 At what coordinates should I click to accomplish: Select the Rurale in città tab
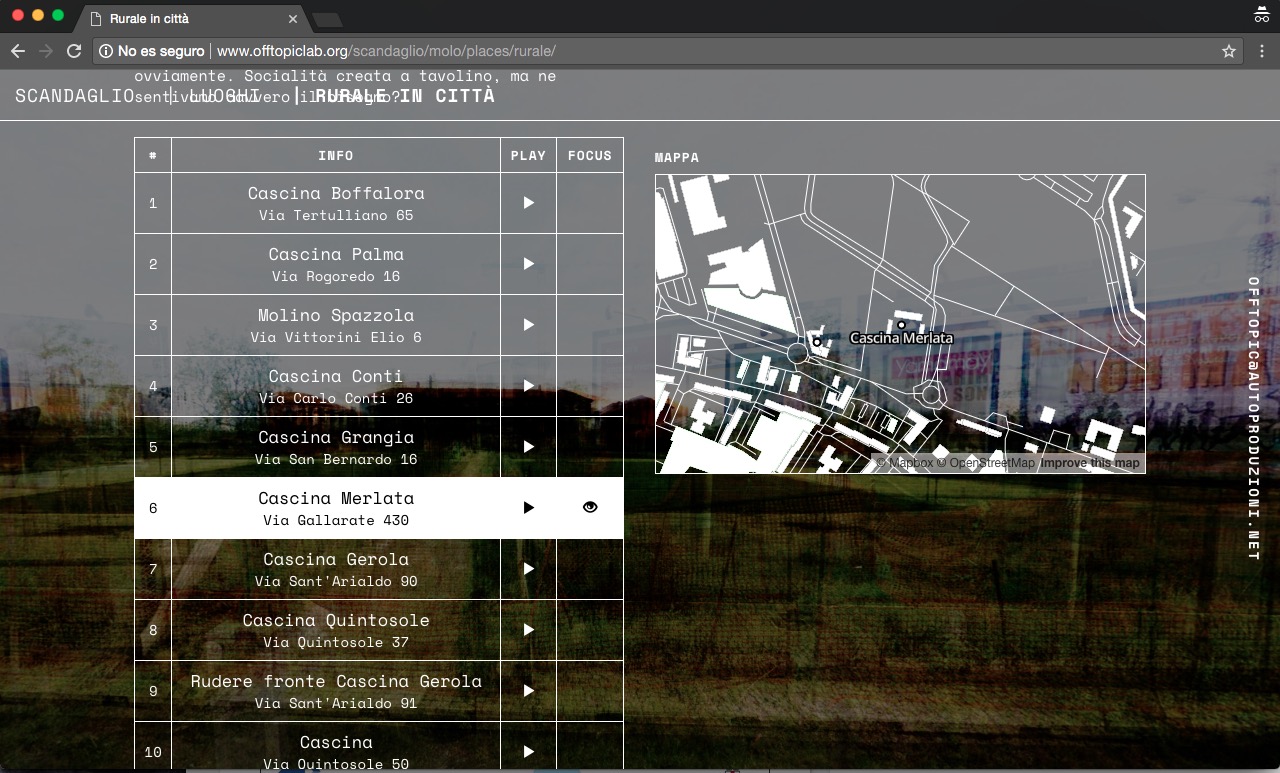coord(192,19)
